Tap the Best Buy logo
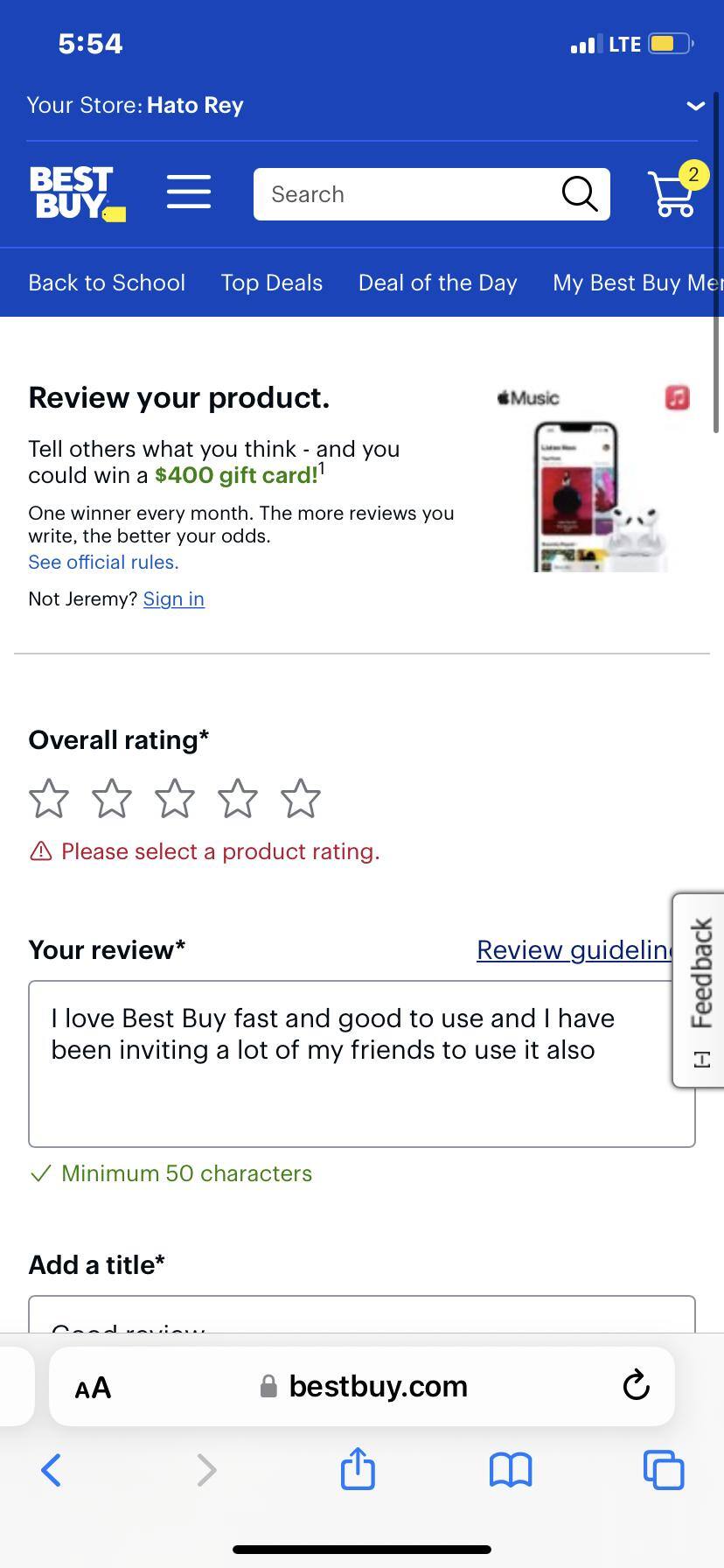The image size is (724, 1568). (77, 192)
